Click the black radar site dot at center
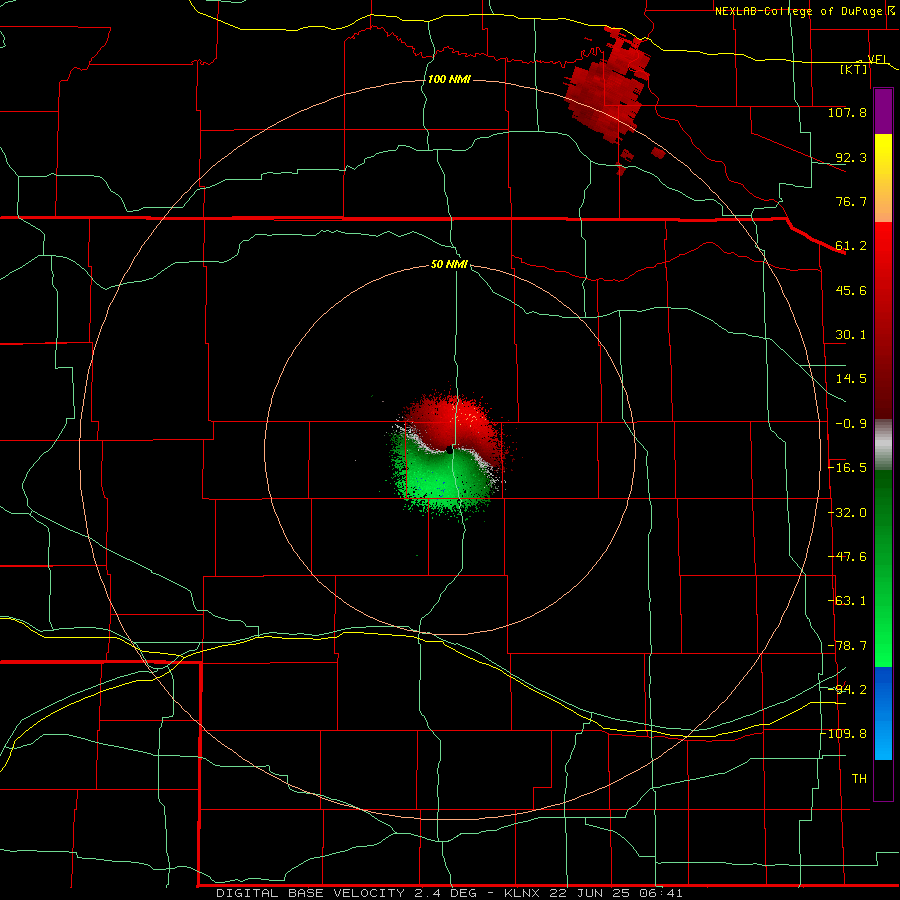The height and width of the screenshot is (900, 900). click(x=449, y=451)
